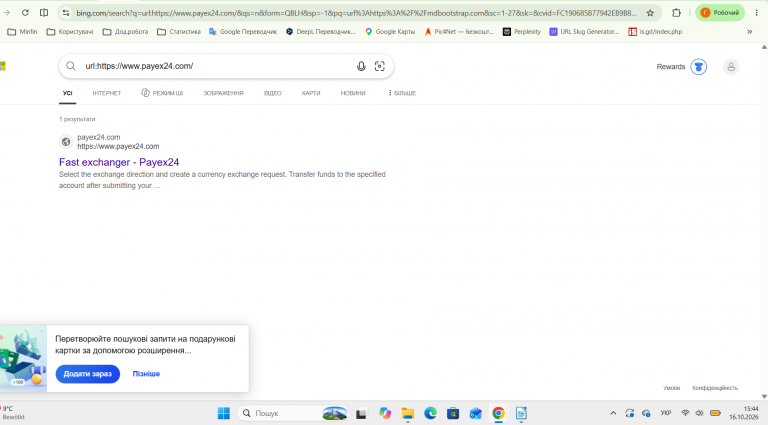This screenshot has height=425, width=768.
Task: Switch УКР keyboard language
Action: point(666,413)
